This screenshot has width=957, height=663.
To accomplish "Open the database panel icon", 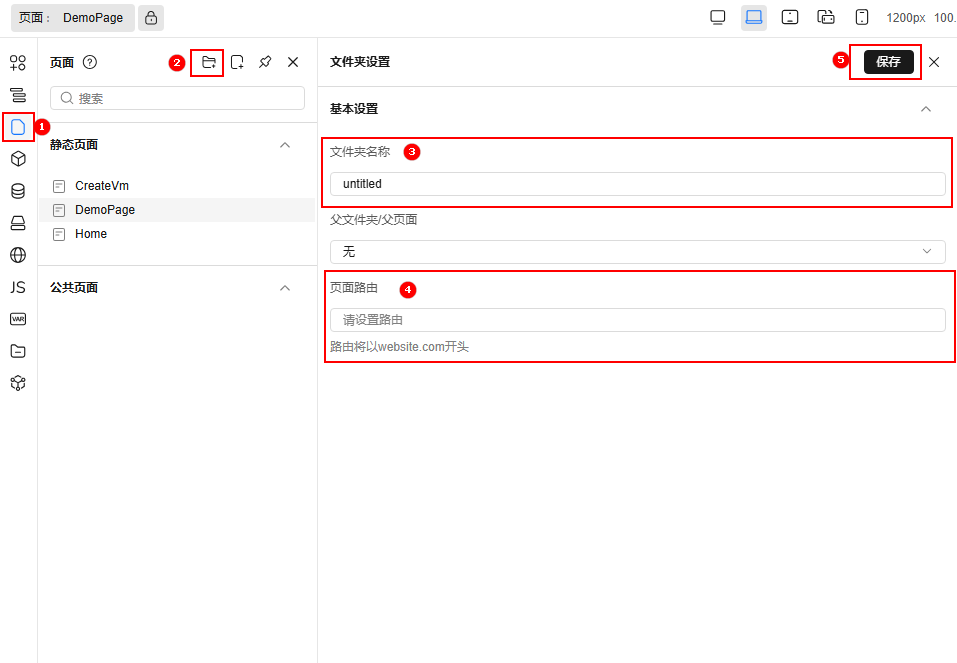I will [17, 191].
